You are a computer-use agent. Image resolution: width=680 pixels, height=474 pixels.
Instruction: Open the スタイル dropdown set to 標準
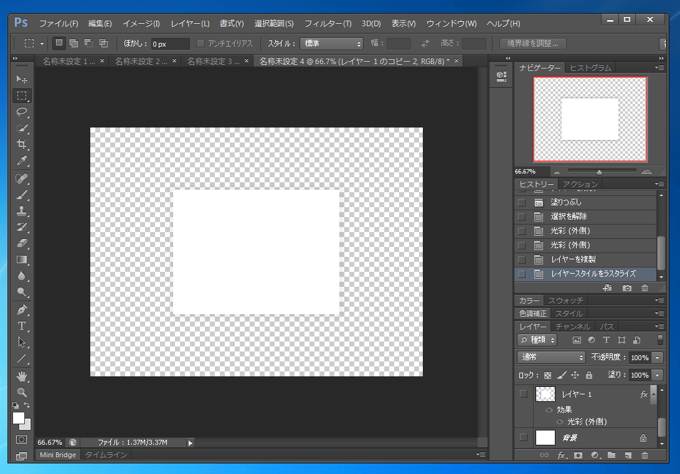331,44
